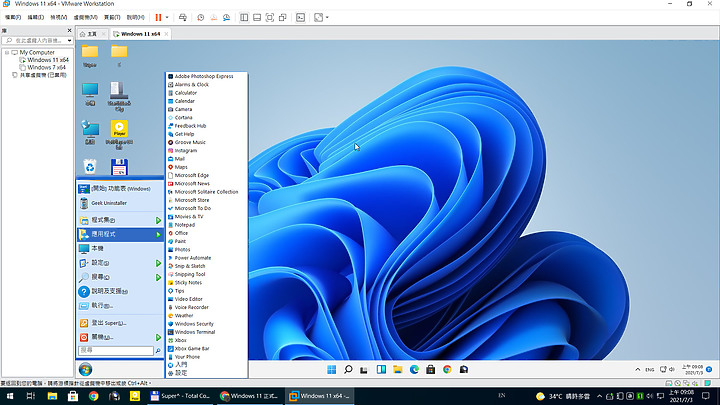Select Windows 7 x64 in the library tree
Screen dimensions: 720x405
[x=46, y=68]
